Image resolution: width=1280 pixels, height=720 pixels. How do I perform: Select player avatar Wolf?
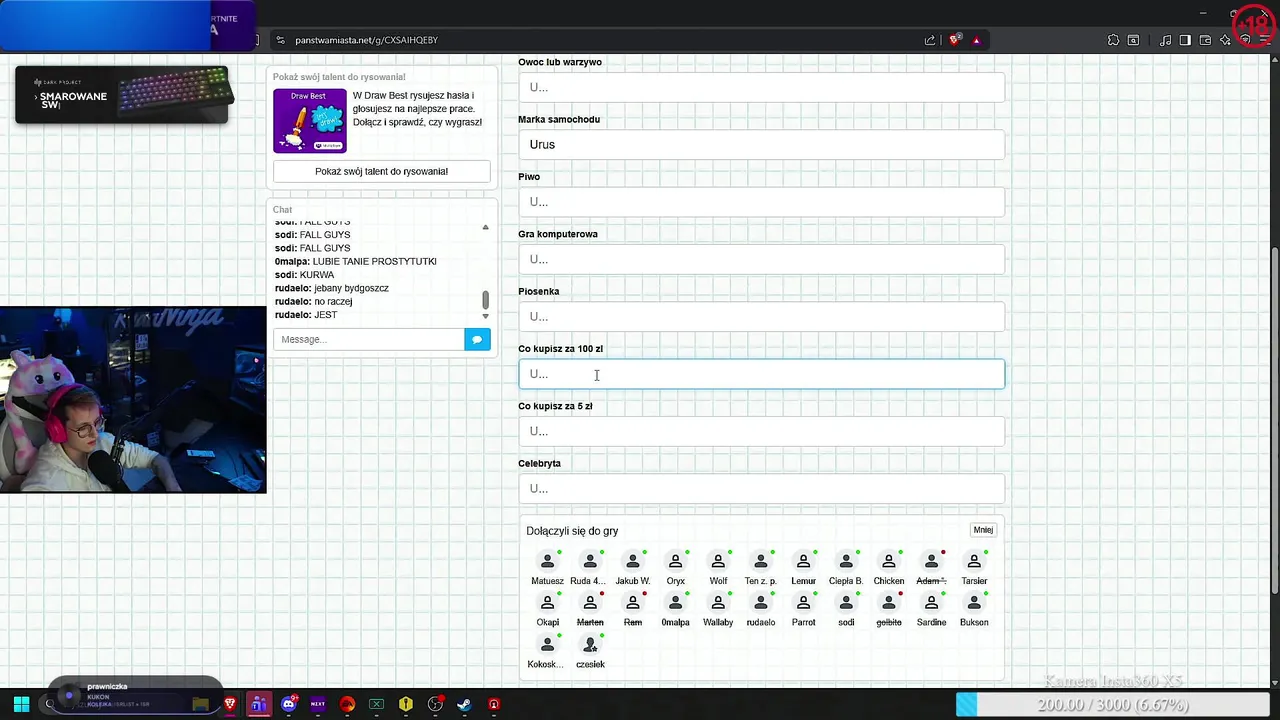pyautogui.click(x=718, y=562)
